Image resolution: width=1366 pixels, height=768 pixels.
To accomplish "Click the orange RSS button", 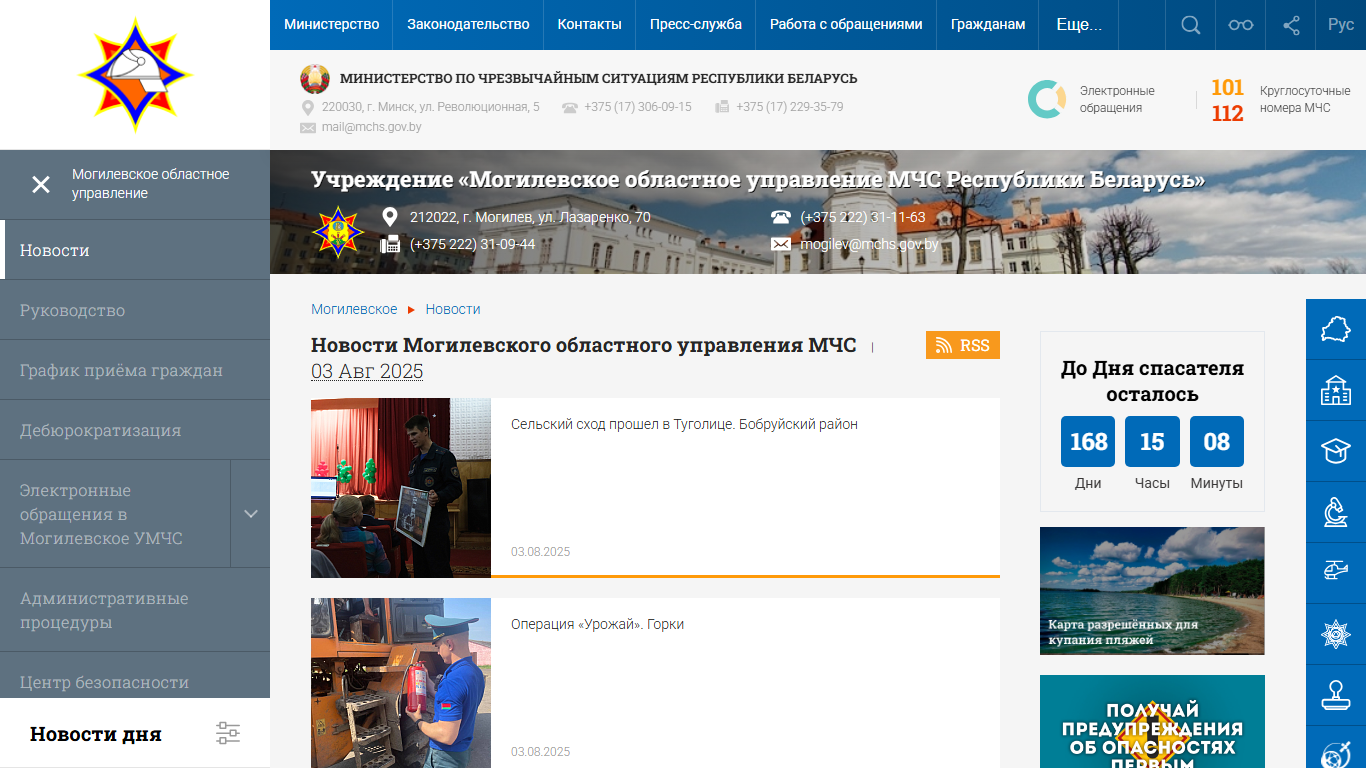I will tap(962, 345).
